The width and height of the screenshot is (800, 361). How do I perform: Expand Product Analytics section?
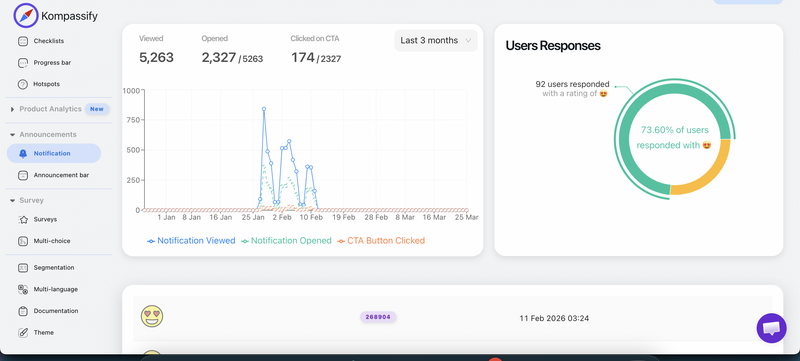tap(12, 109)
